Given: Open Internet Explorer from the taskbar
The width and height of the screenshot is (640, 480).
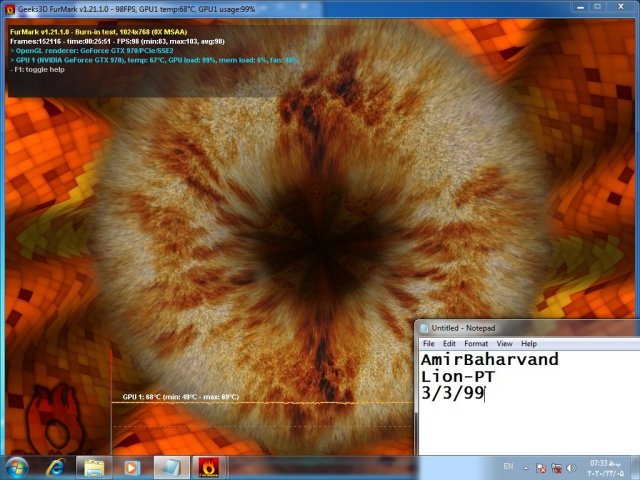Looking at the screenshot, I should (55, 467).
